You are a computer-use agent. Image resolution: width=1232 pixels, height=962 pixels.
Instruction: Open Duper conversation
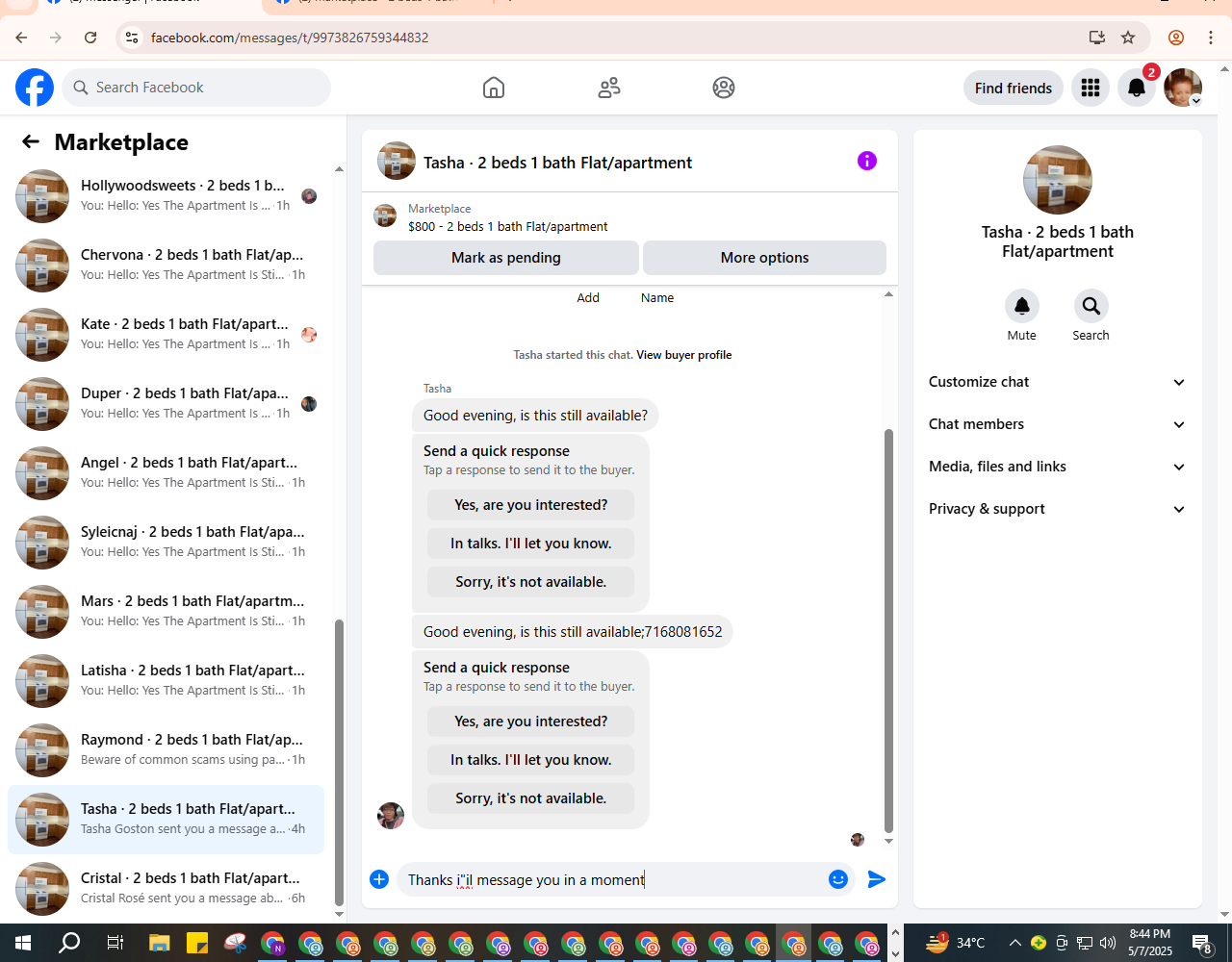click(166, 404)
